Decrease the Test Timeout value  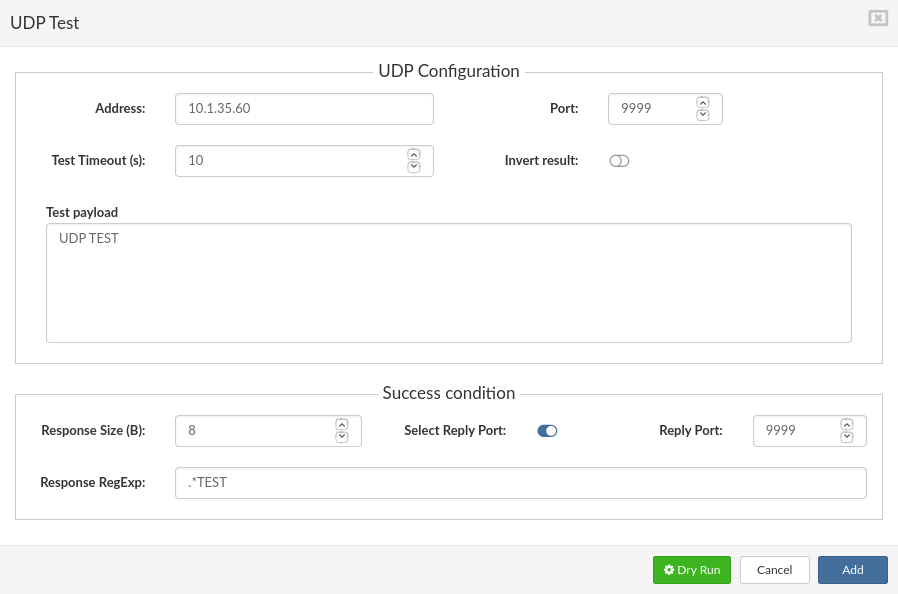pos(413,166)
